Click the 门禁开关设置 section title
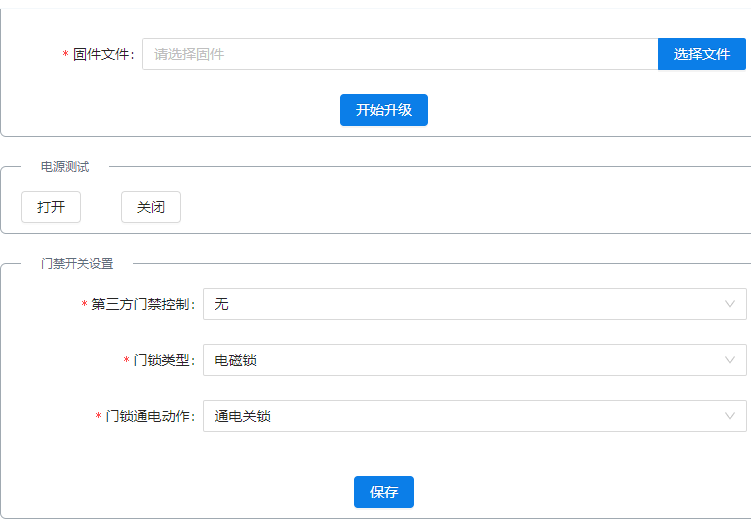751x522 pixels. click(77, 264)
